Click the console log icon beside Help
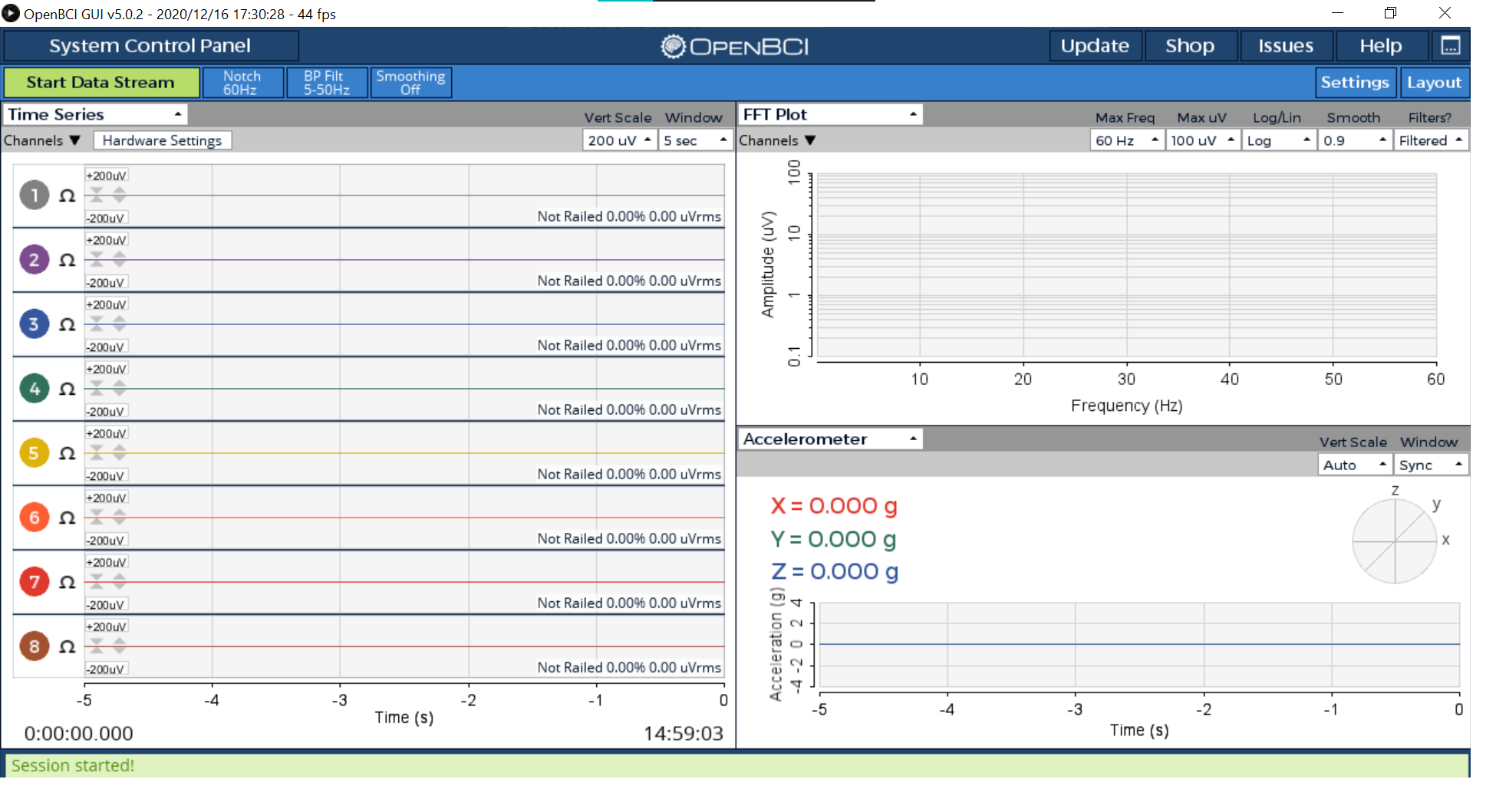This screenshot has height=812, width=1496. pos(1450,46)
